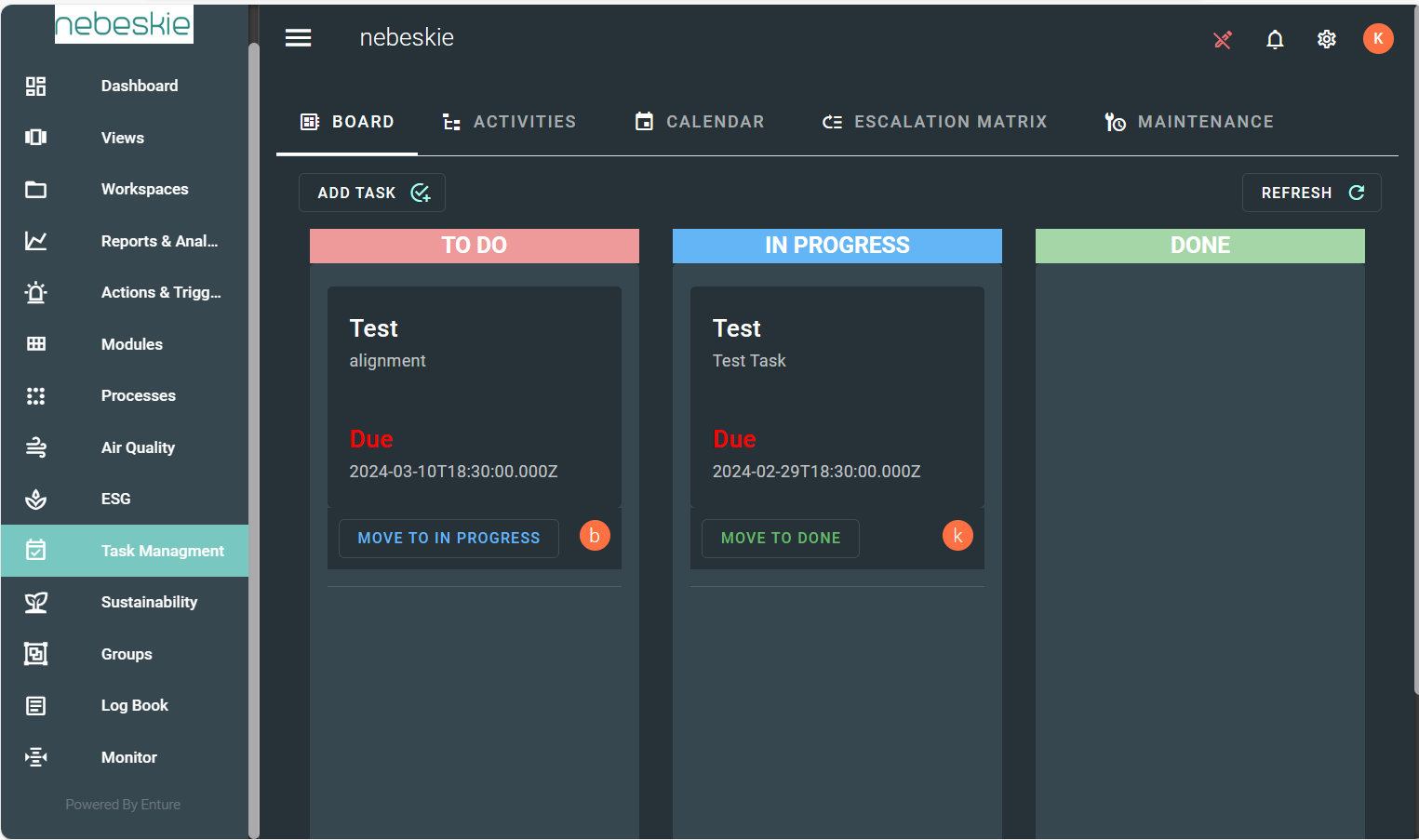Open user avatar K in header
1419x840 pixels.
coord(1378,39)
